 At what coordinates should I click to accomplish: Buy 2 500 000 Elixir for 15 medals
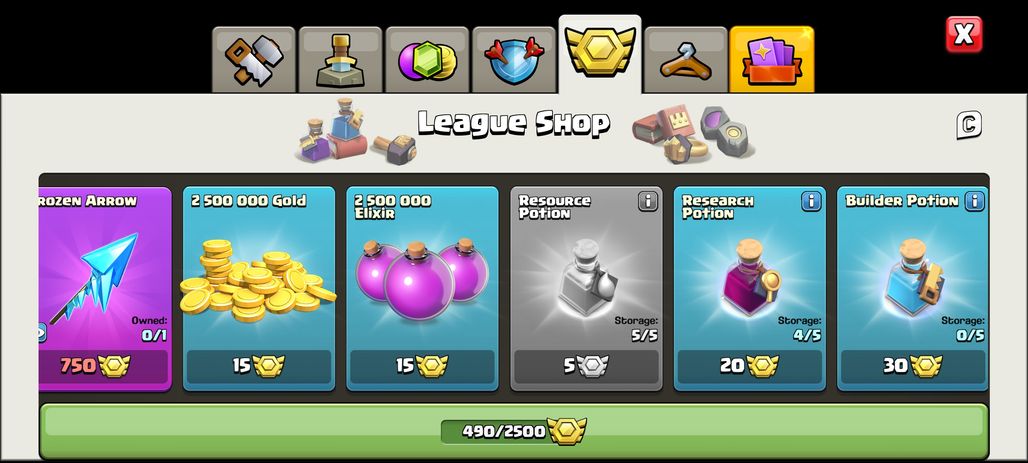(x=422, y=366)
